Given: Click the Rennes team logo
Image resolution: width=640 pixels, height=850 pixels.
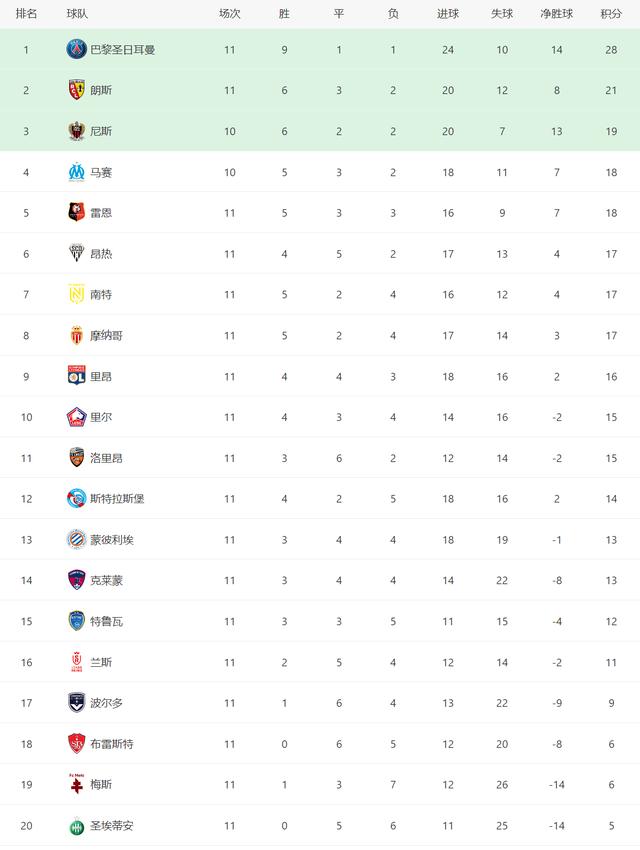Looking at the screenshot, I should point(77,213).
